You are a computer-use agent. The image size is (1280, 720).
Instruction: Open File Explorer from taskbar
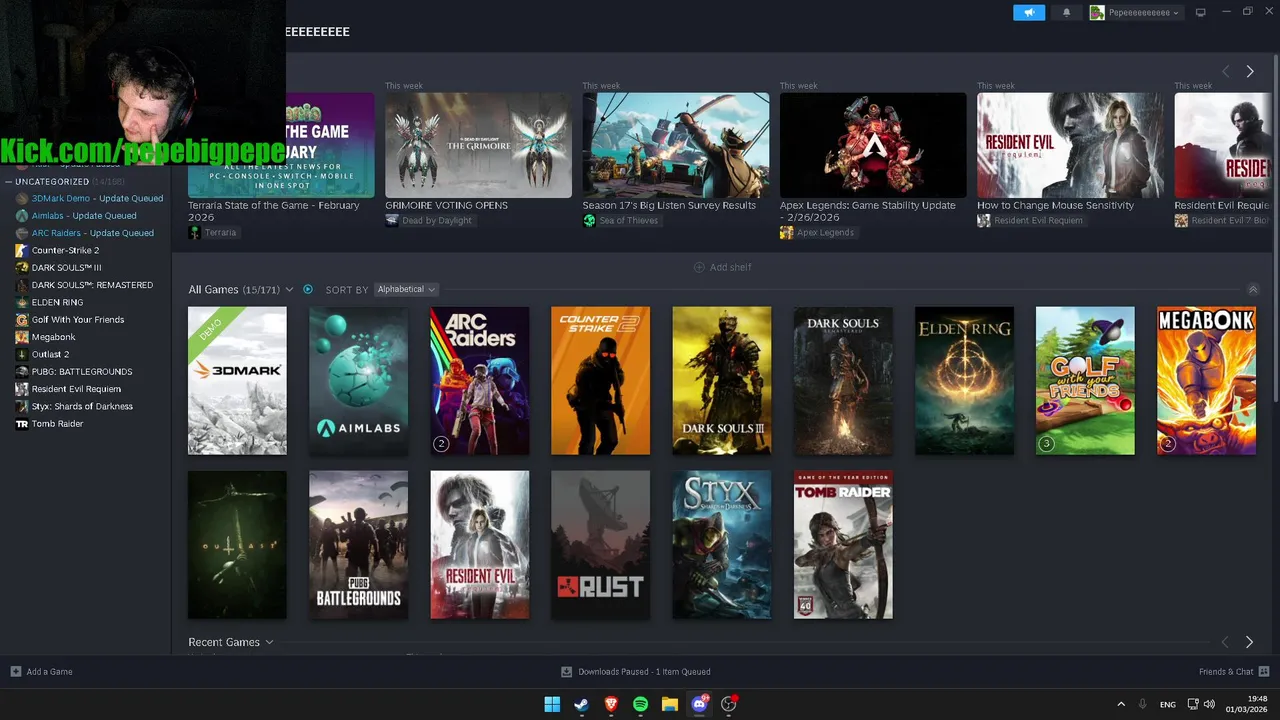click(x=670, y=704)
